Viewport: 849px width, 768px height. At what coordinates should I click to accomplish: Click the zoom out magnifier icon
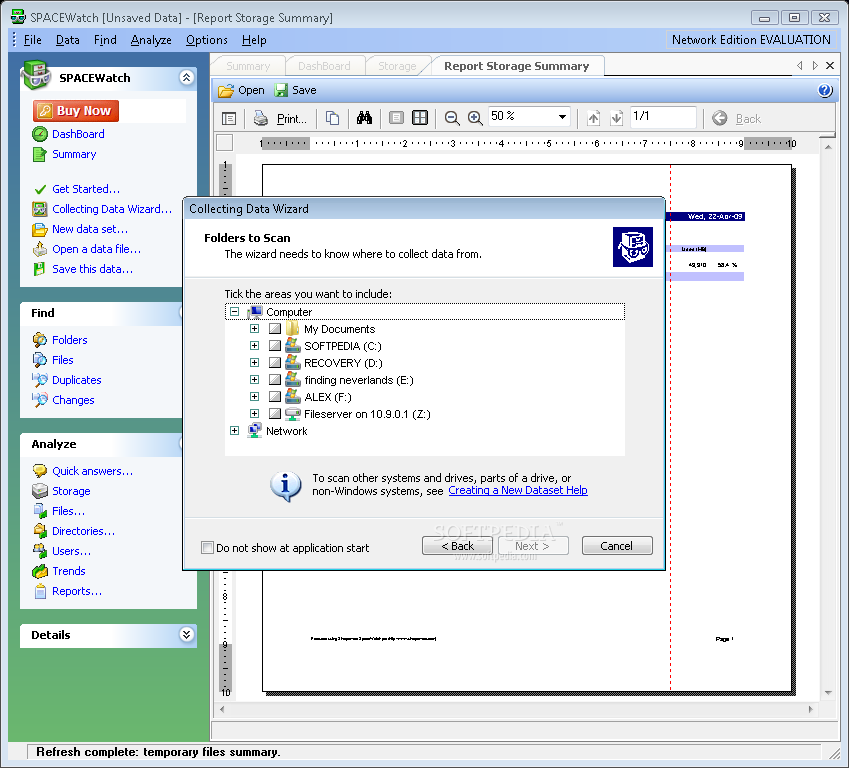(452, 118)
